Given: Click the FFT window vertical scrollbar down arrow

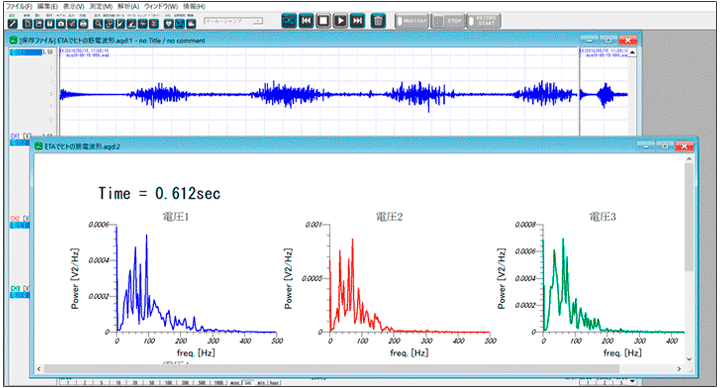Looking at the screenshot, I should [x=689, y=359].
